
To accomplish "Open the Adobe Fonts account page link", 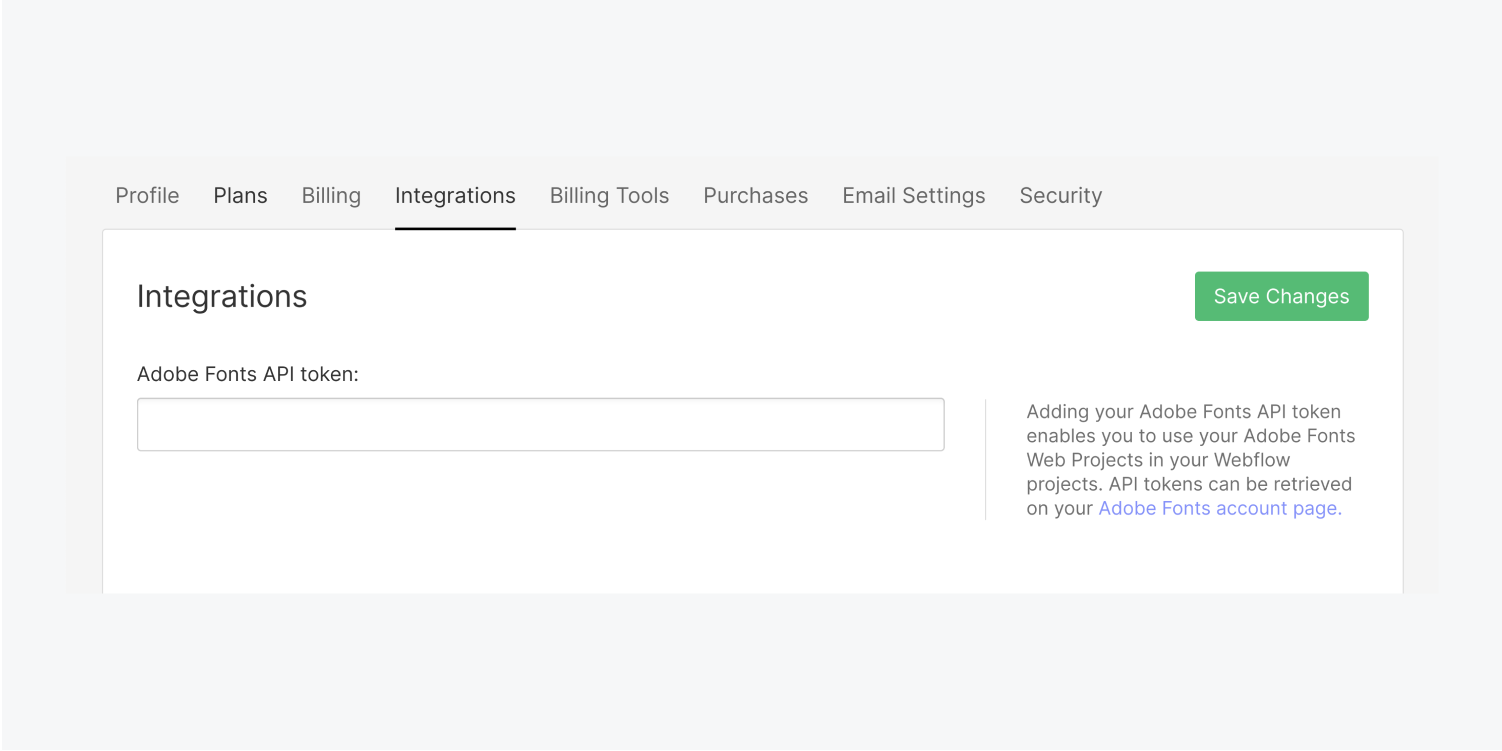I will [1219, 508].
